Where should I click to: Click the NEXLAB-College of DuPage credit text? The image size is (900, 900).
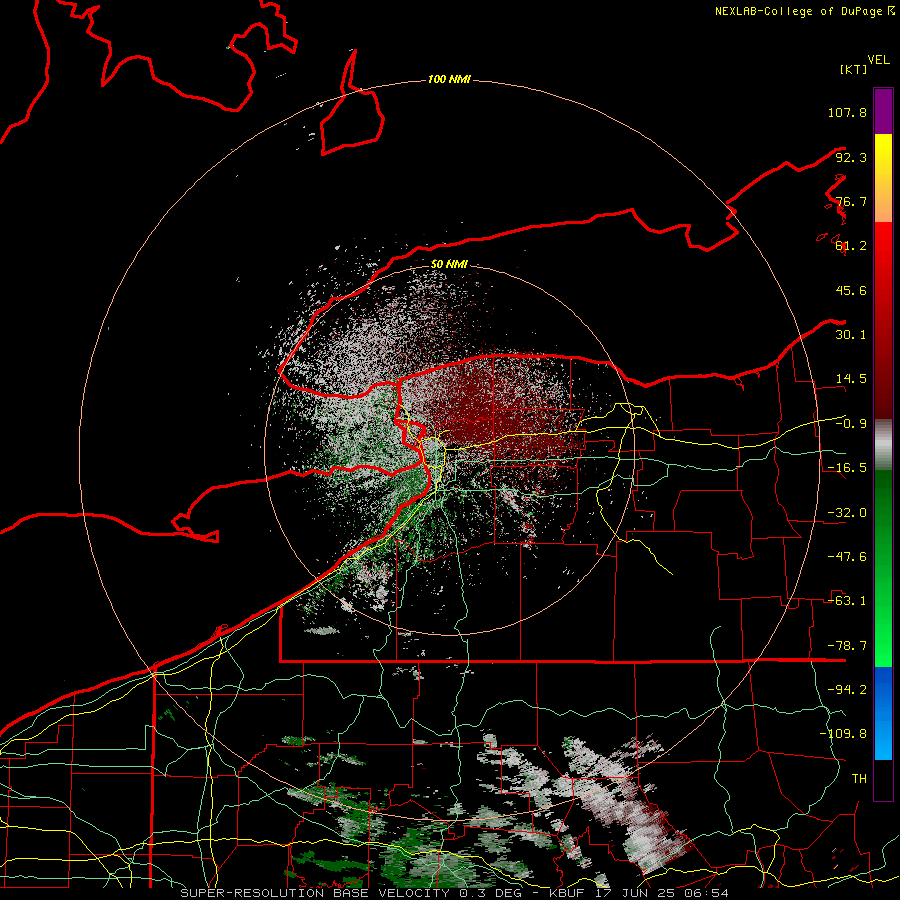805,11
